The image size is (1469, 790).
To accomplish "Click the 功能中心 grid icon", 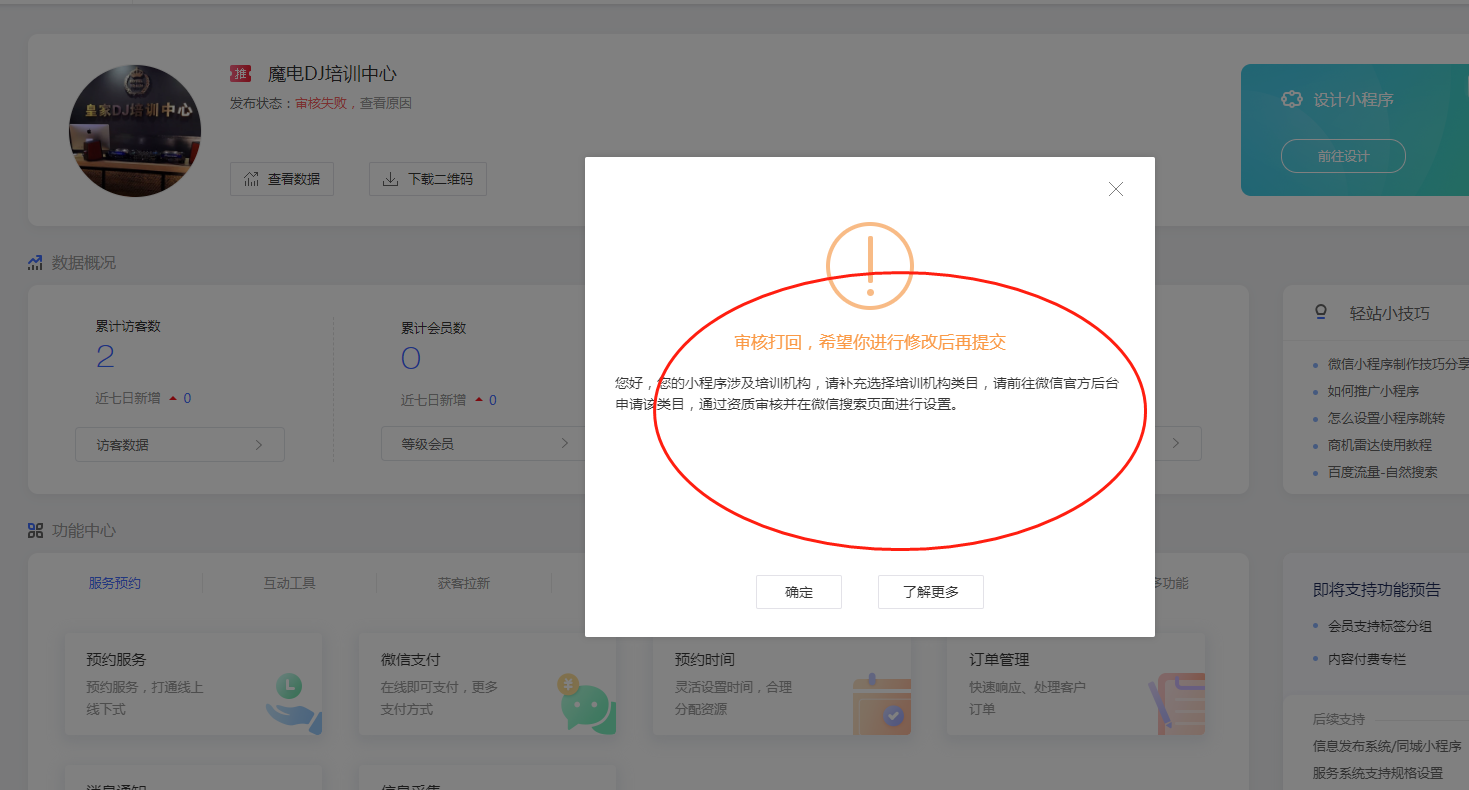I will [x=36, y=530].
